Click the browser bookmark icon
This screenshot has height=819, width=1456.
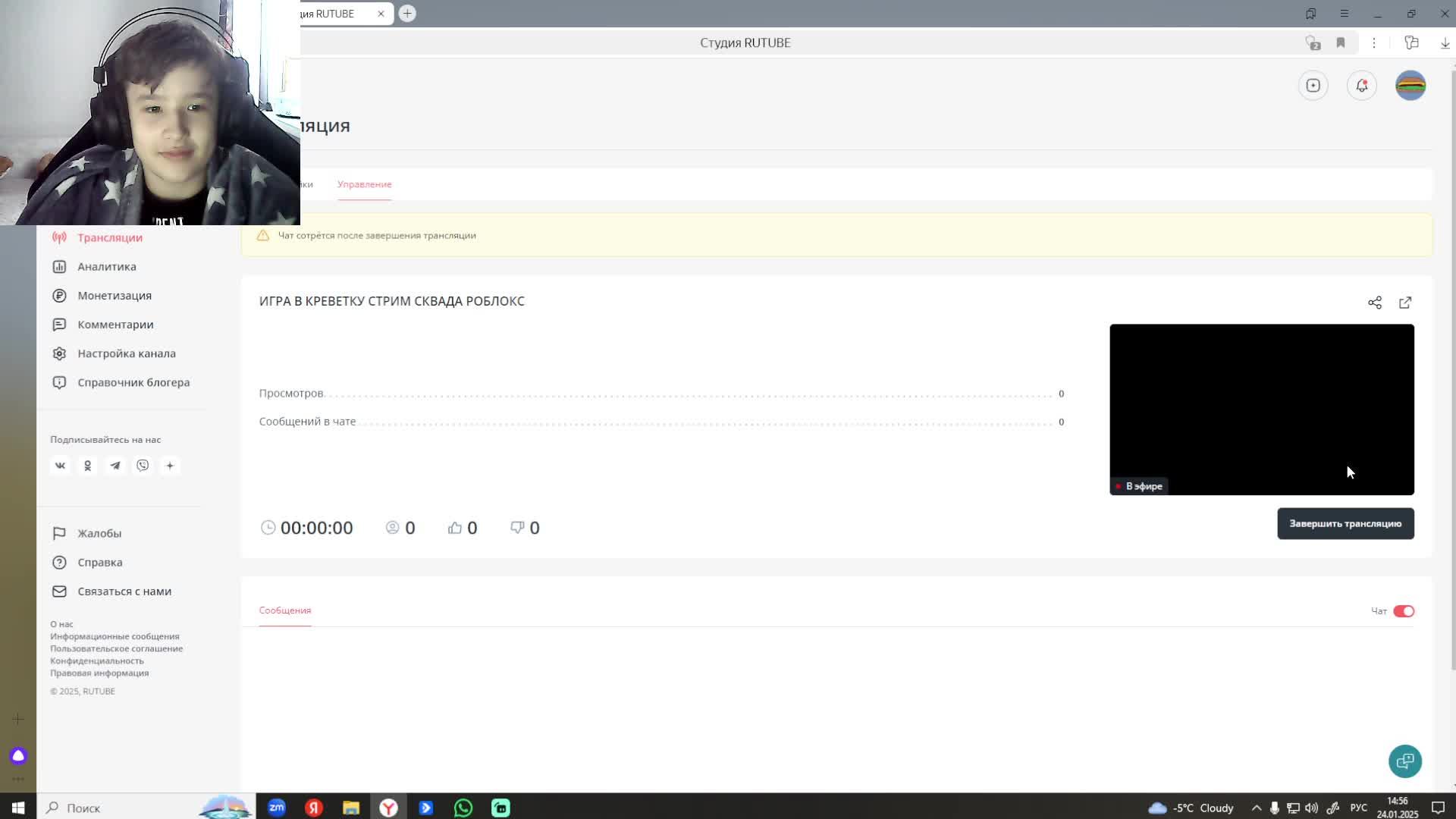click(x=1341, y=43)
